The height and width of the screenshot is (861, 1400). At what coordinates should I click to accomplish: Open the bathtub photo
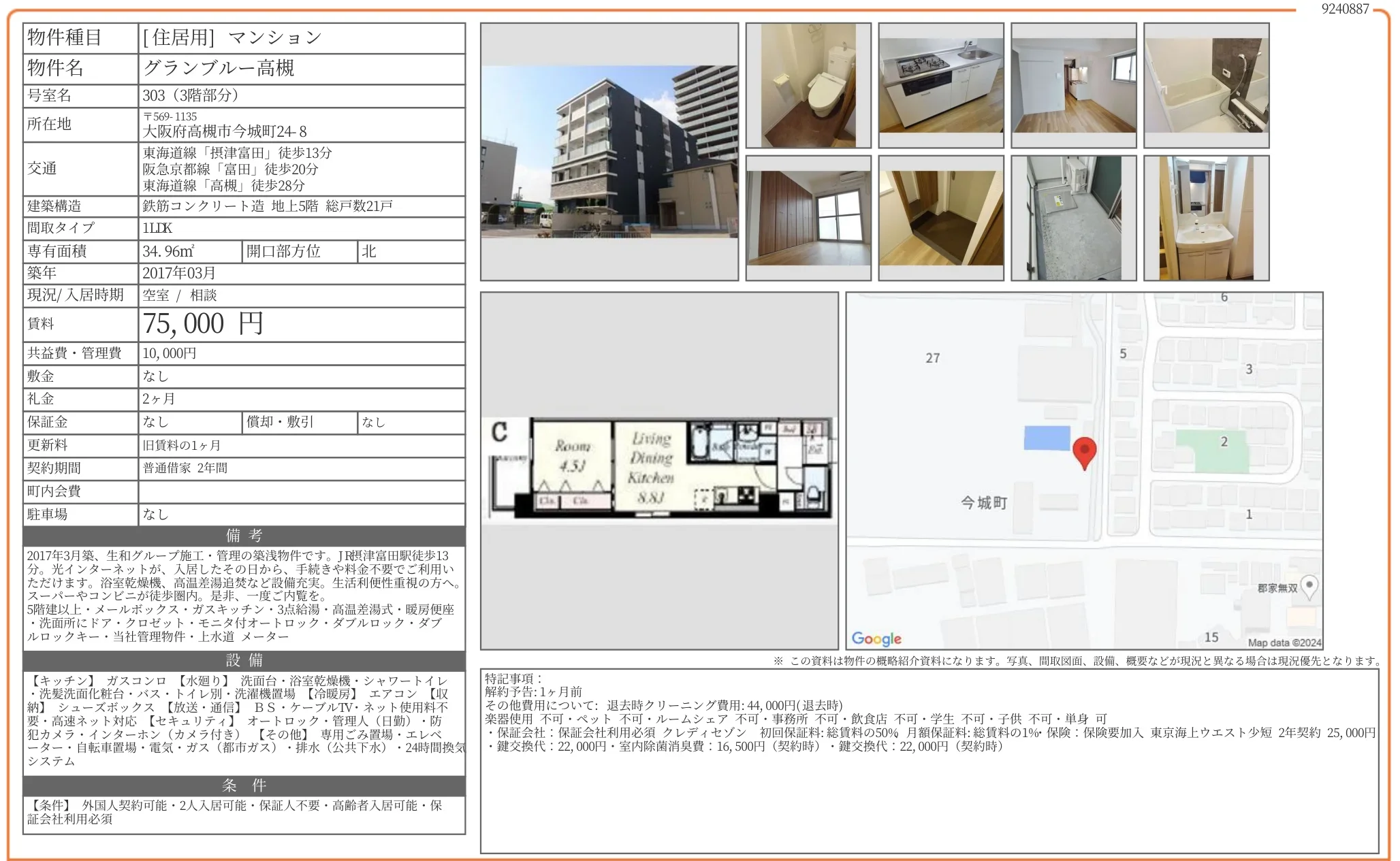point(1206,86)
